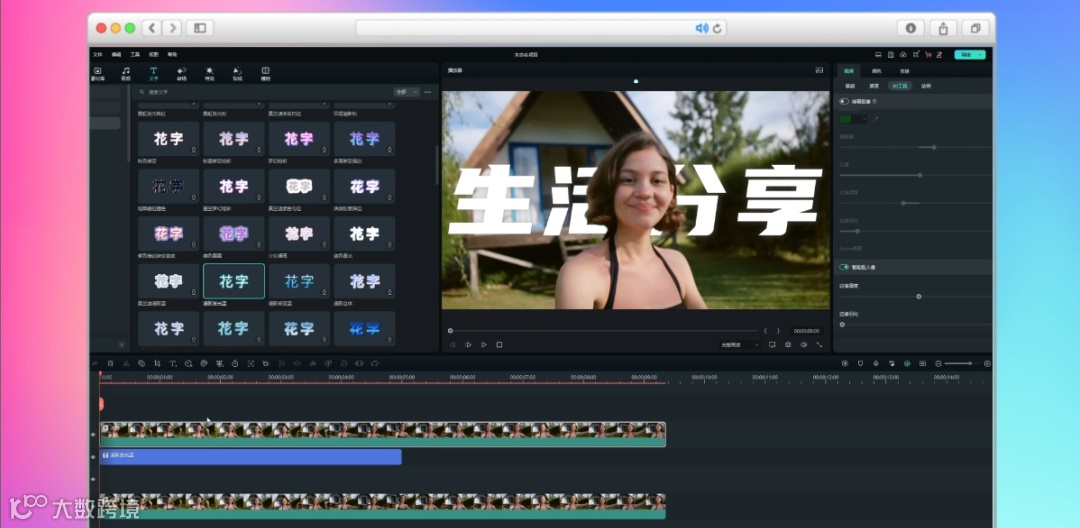The image size is (1080, 528).
Task: Click the stopwatch speed icon in timeline toolbar
Action: [x=235, y=363]
